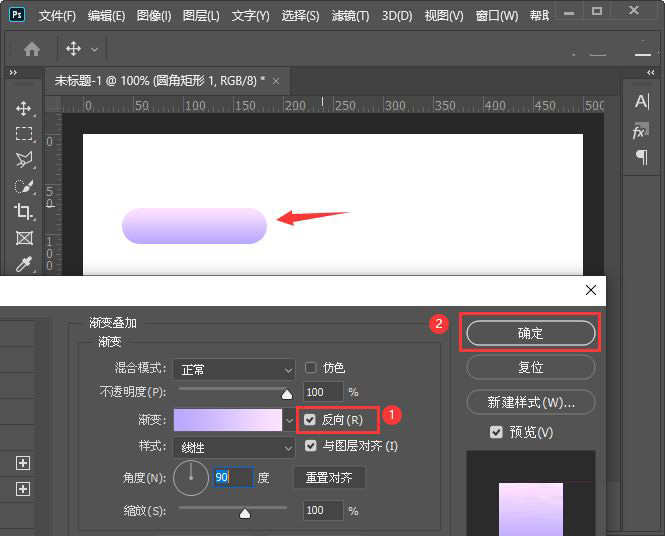The height and width of the screenshot is (536, 665).
Task: Open the 图层(L) menu
Action: click(201, 16)
